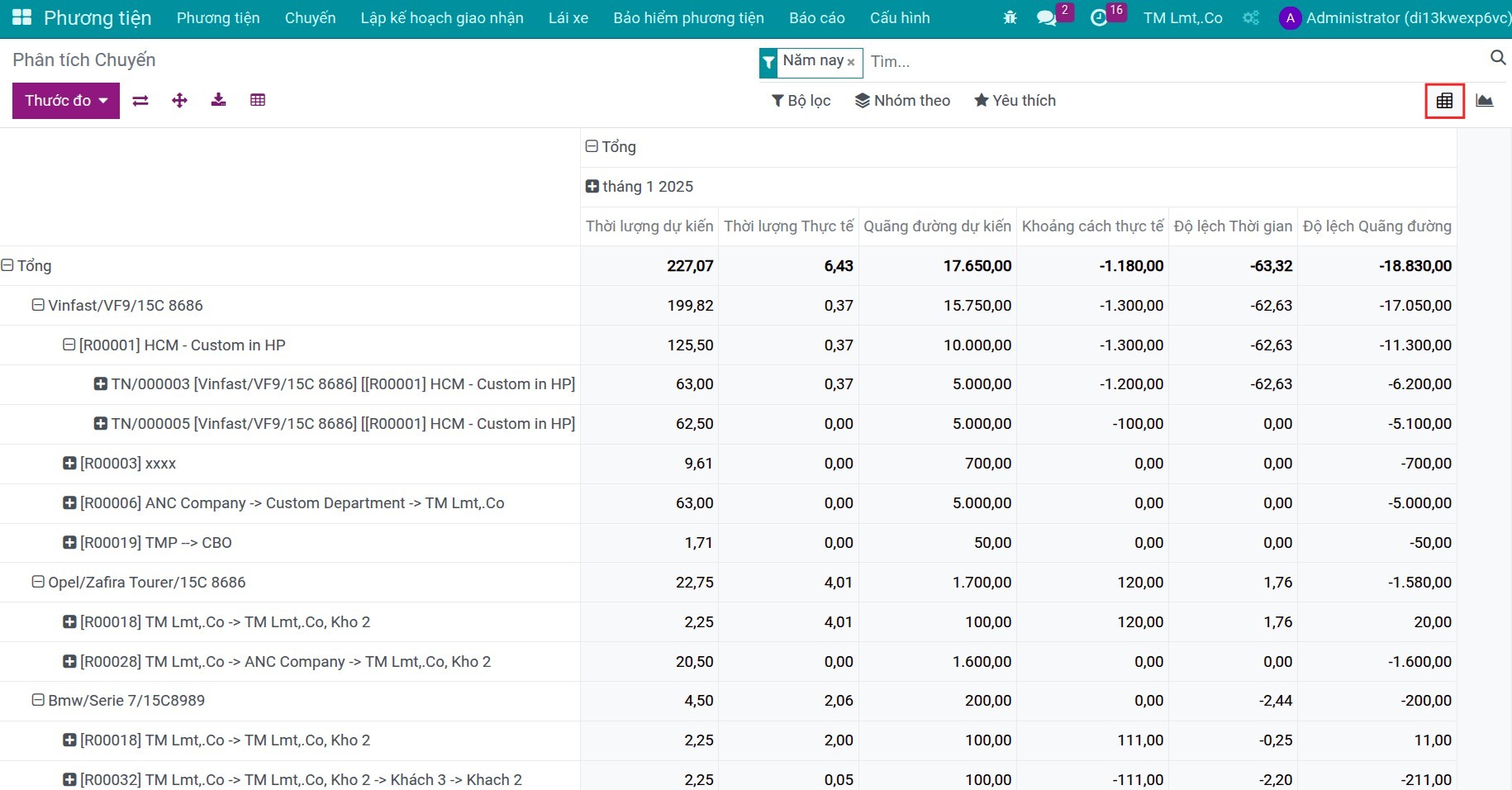1512x790 pixels.
Task: Open Lập kế hoạch giao nhận menu
Action: pos(442,17)
